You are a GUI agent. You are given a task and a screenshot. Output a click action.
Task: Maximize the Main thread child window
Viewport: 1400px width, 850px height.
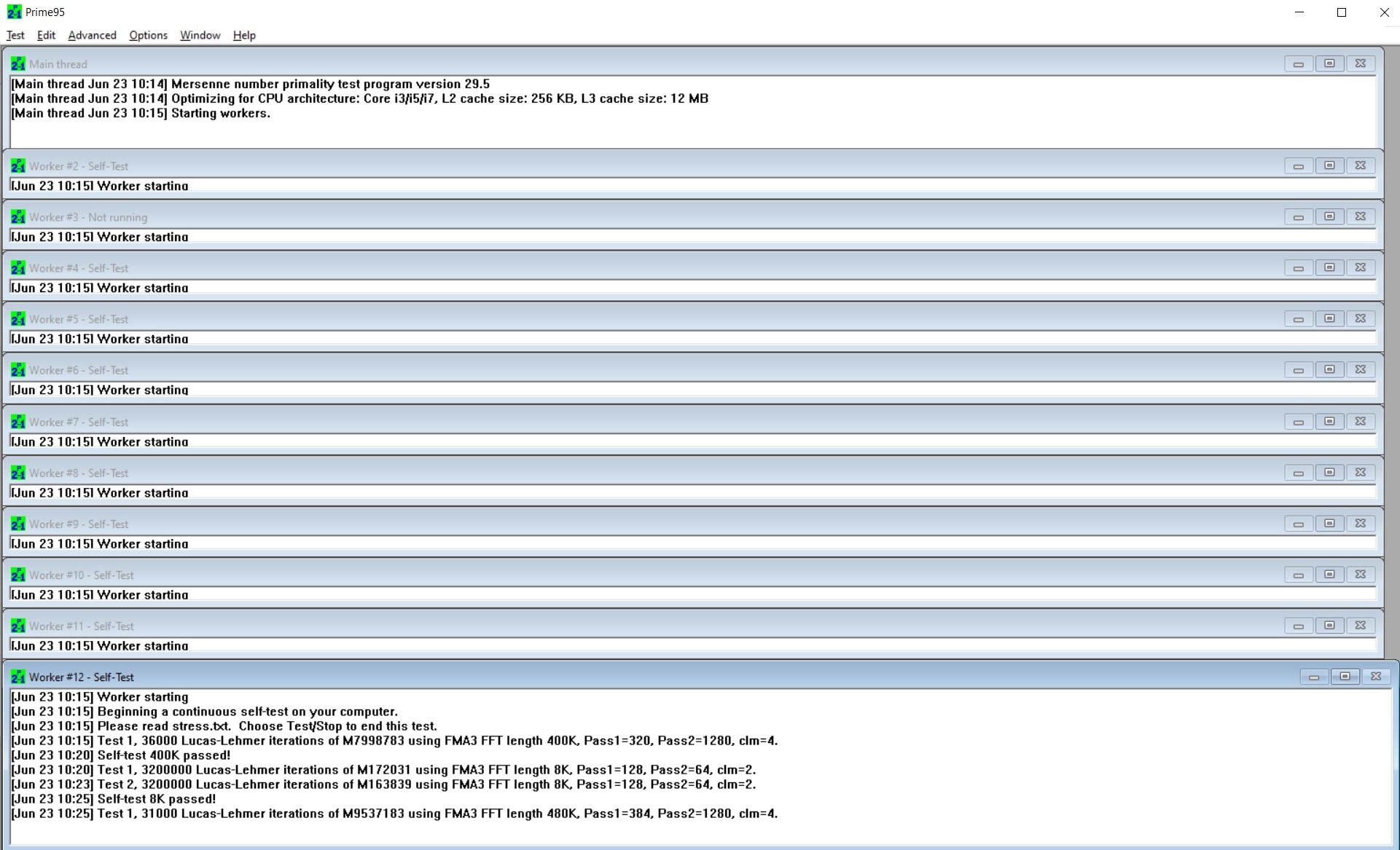tap(1329, 64)
